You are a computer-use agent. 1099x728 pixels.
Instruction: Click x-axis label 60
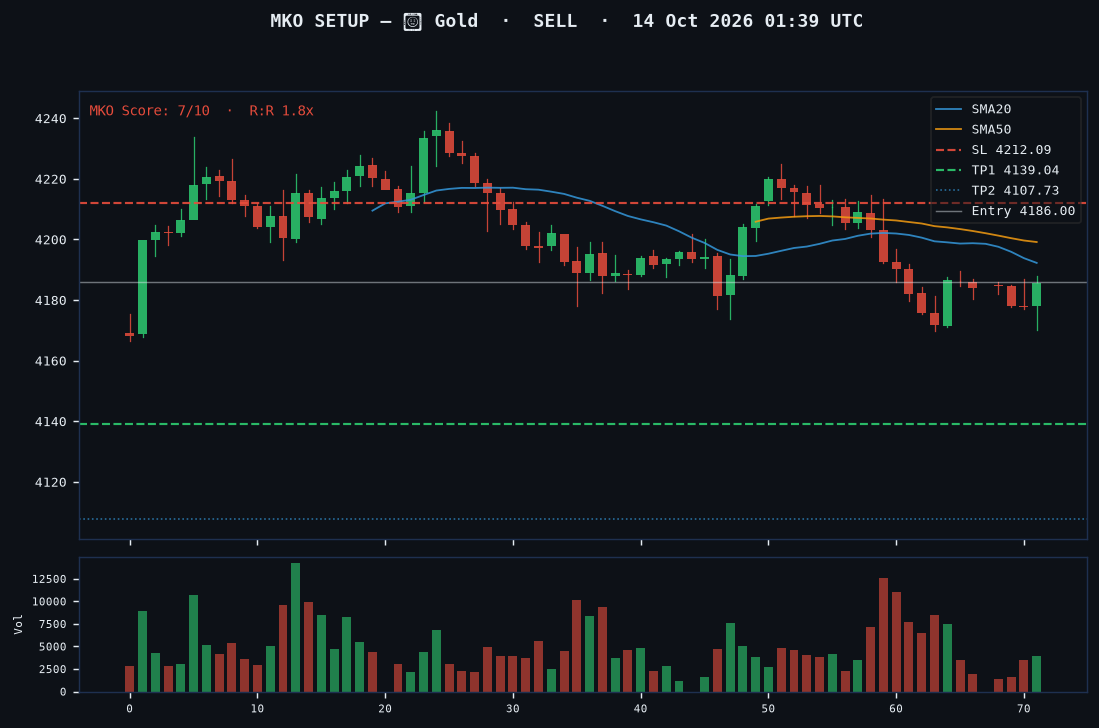coord(896,708)
